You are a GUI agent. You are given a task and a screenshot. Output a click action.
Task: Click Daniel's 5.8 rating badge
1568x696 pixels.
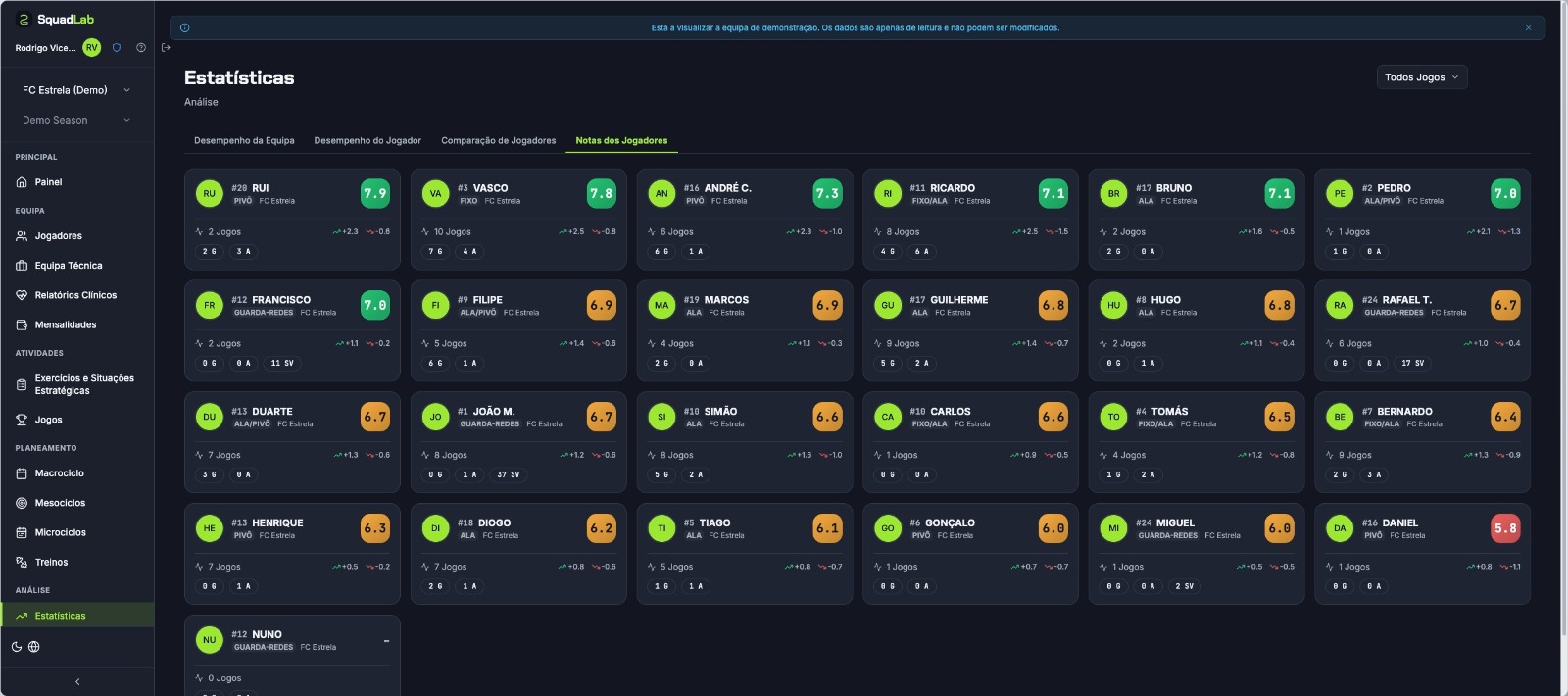click(x=1505, y=528)
